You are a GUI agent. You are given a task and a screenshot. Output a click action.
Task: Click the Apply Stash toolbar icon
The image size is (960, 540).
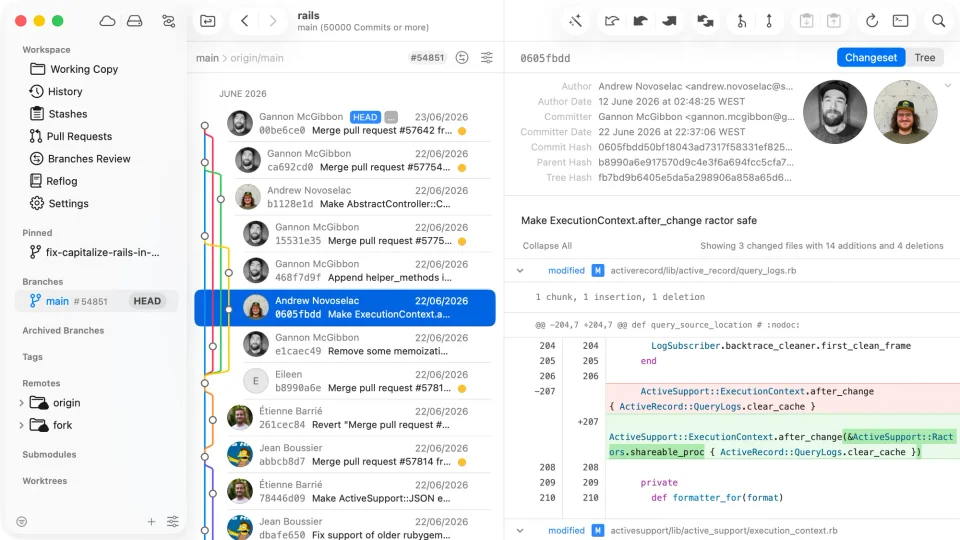coord(834,21)
